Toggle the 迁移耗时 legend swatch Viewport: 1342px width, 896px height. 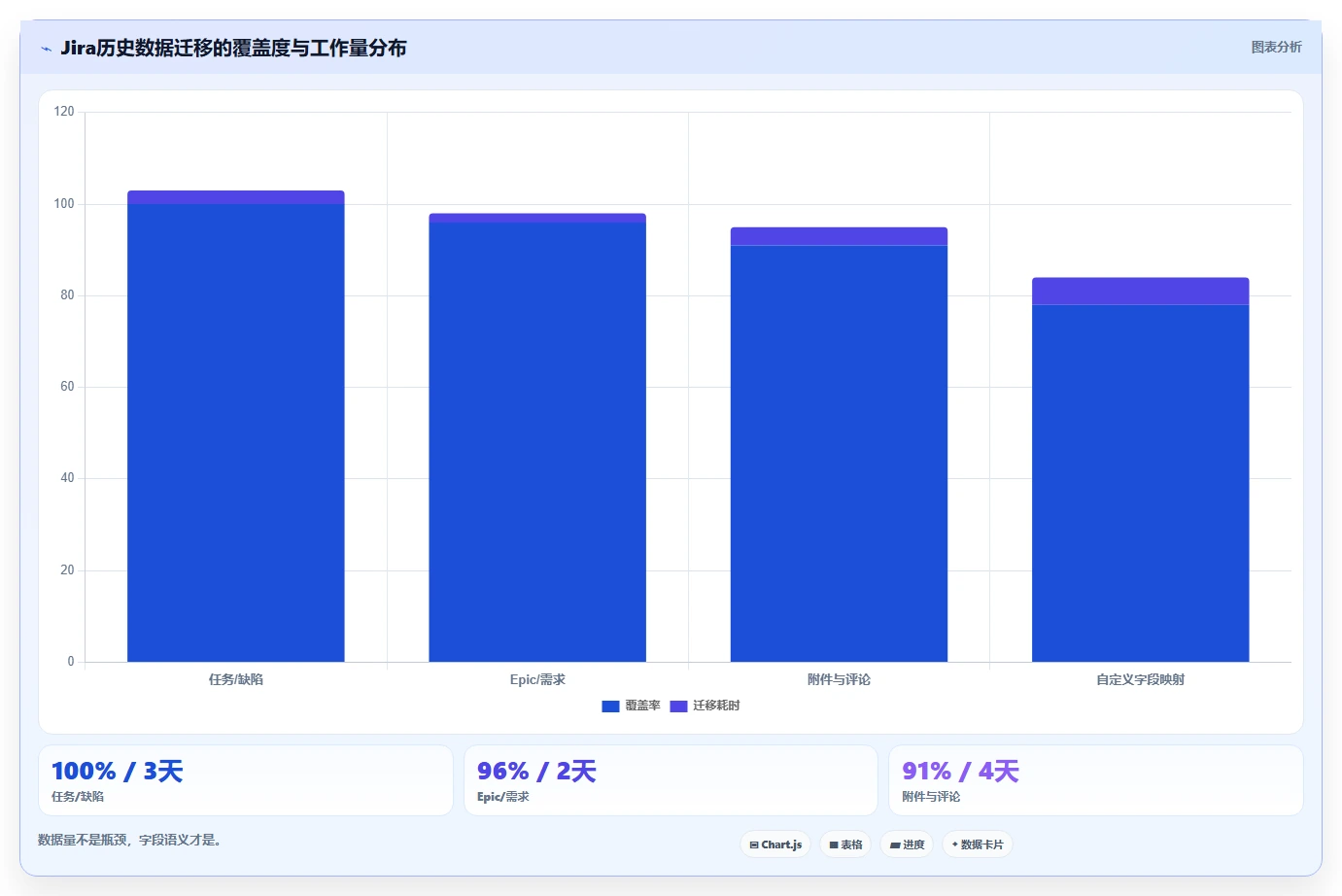coord(678,706)
